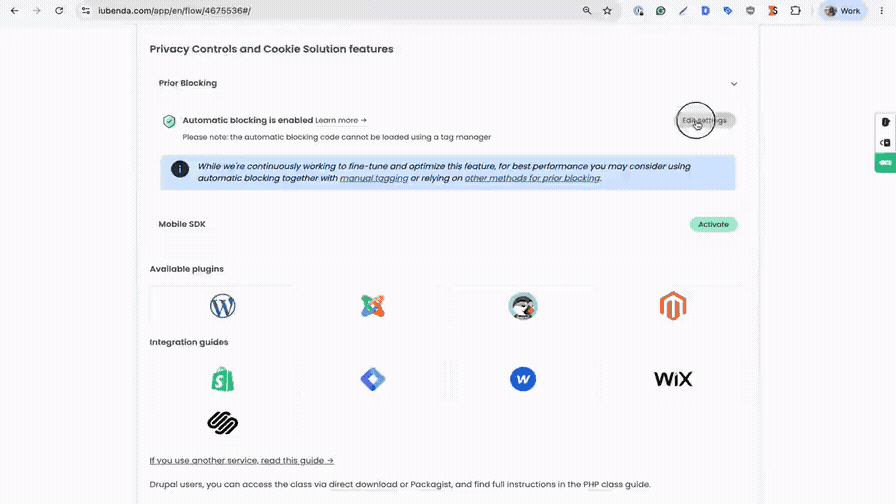This screenshot has height=504, width=896.
Task: Reload the iubenda page
Action: coord(59,11)
